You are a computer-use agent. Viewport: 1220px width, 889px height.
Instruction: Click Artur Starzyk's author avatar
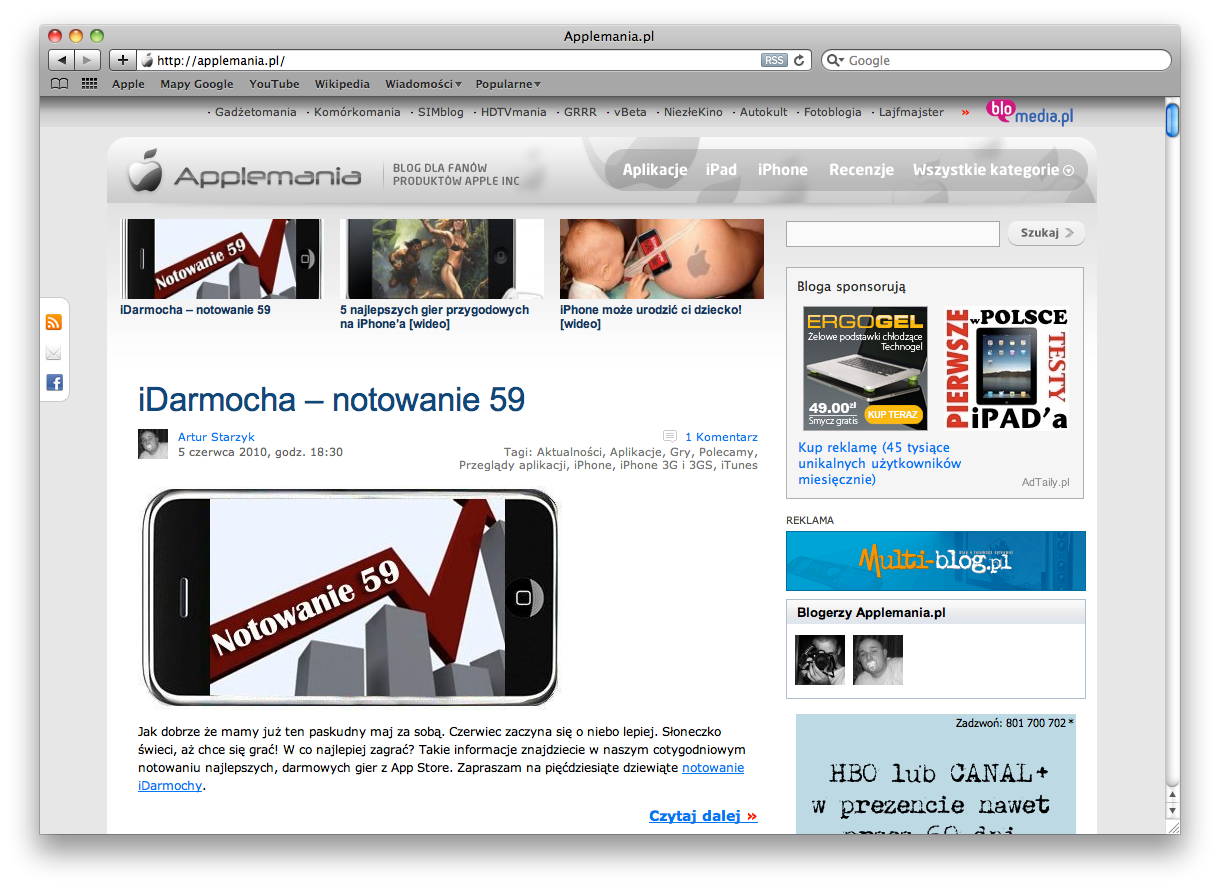[153, 444]
